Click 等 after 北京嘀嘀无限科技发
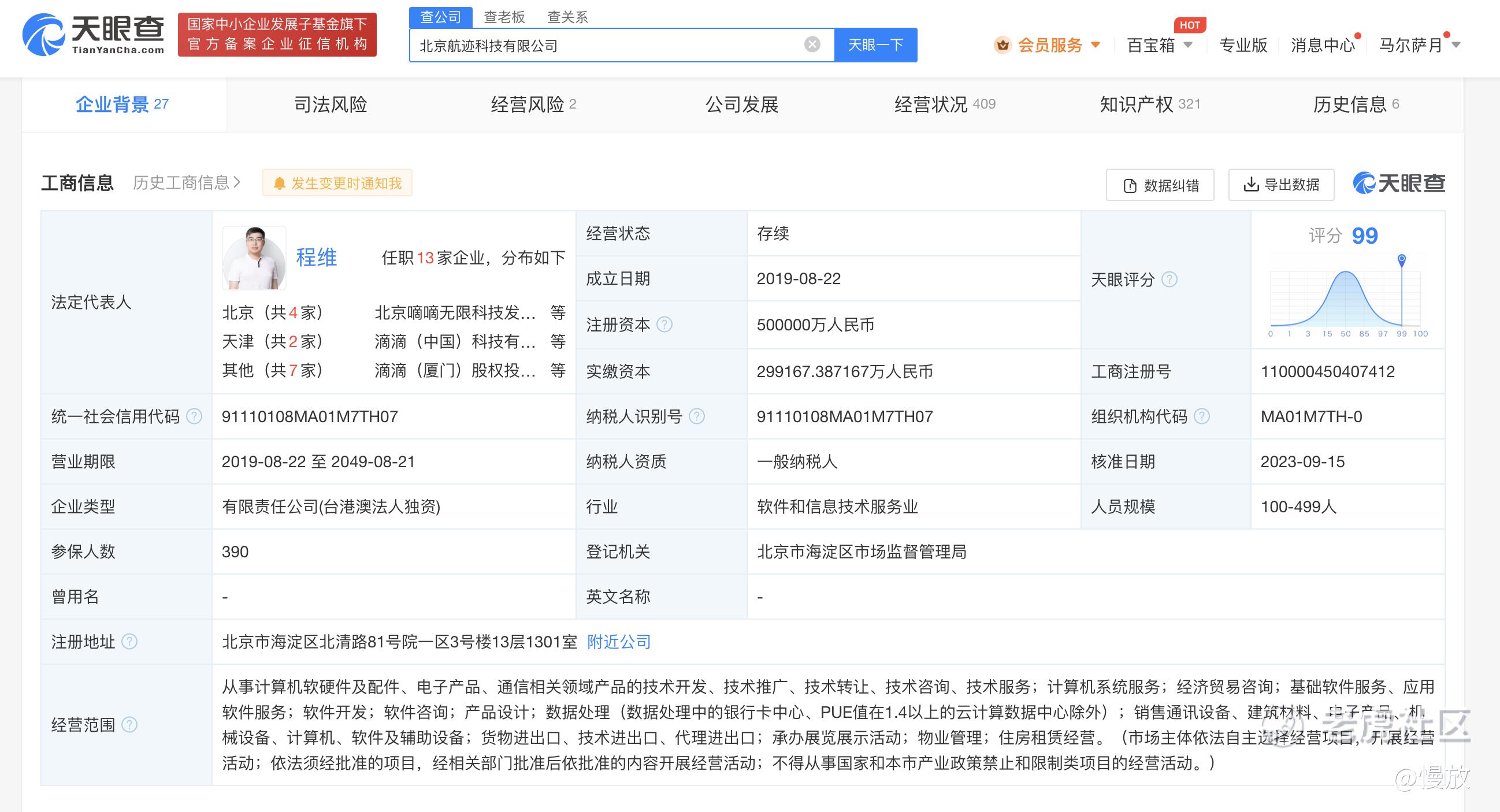Viewport: 1500px width, 812px height. [558, 312]
